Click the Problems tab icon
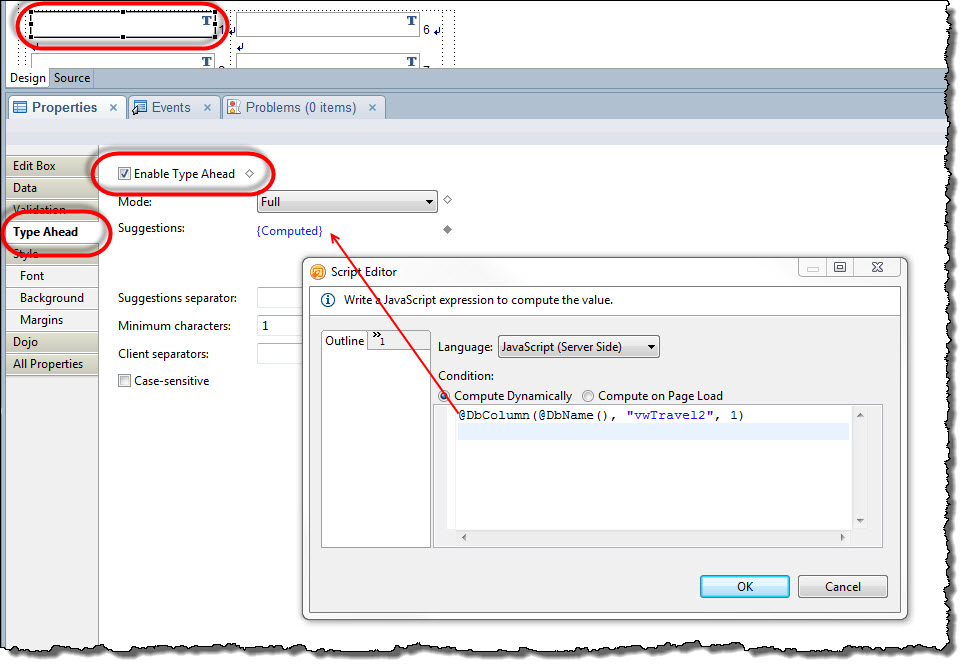This screenshot has height=667, width=967. pyautogui.click(x=234, y=107)
